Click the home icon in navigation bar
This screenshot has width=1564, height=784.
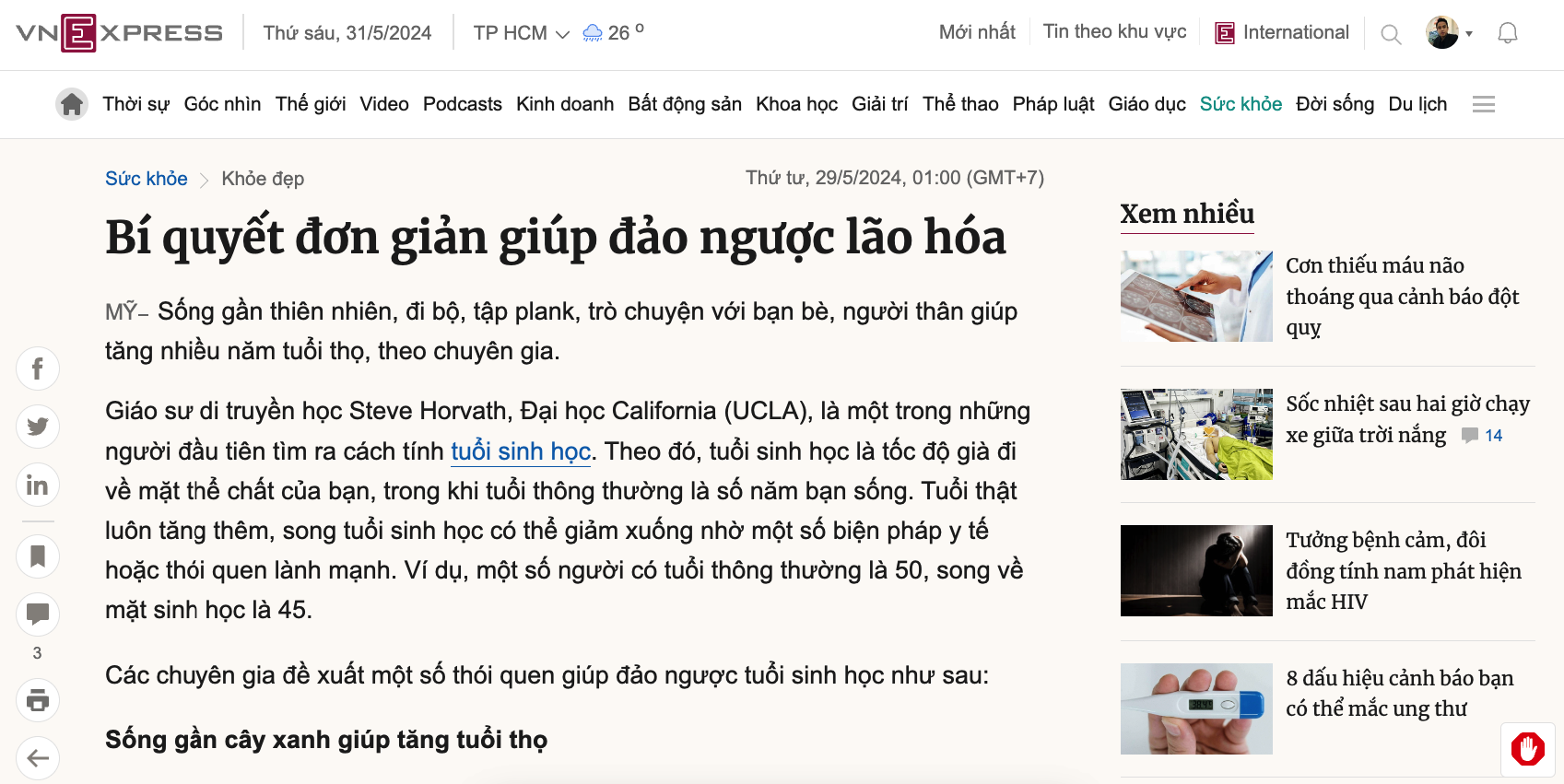click(72, 104)
